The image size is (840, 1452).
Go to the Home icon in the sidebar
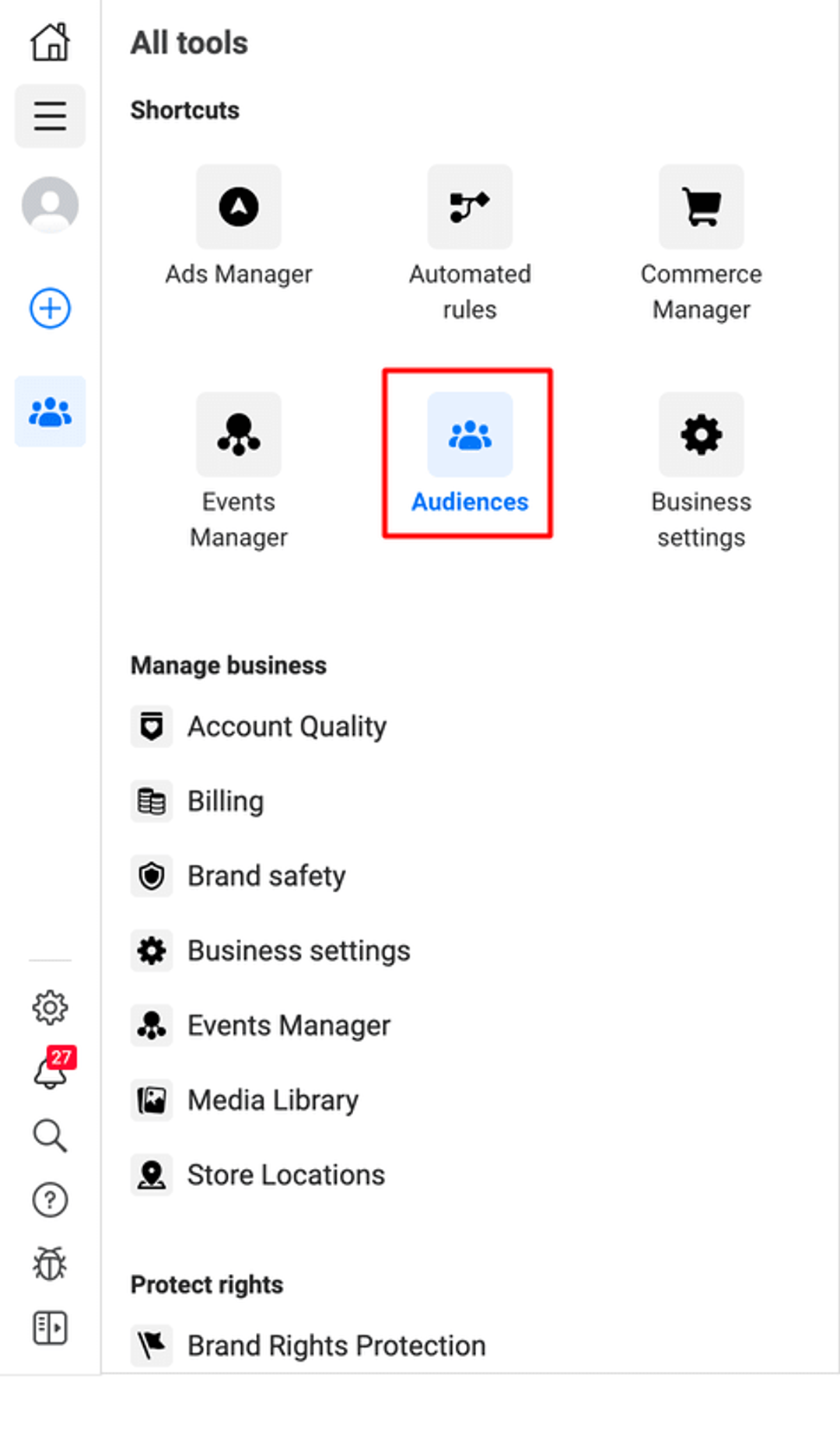coord(50,42)
